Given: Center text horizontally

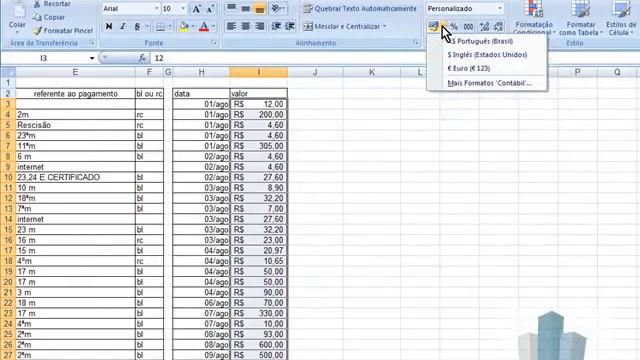Looking at the screenshot, I should point(245,27).
